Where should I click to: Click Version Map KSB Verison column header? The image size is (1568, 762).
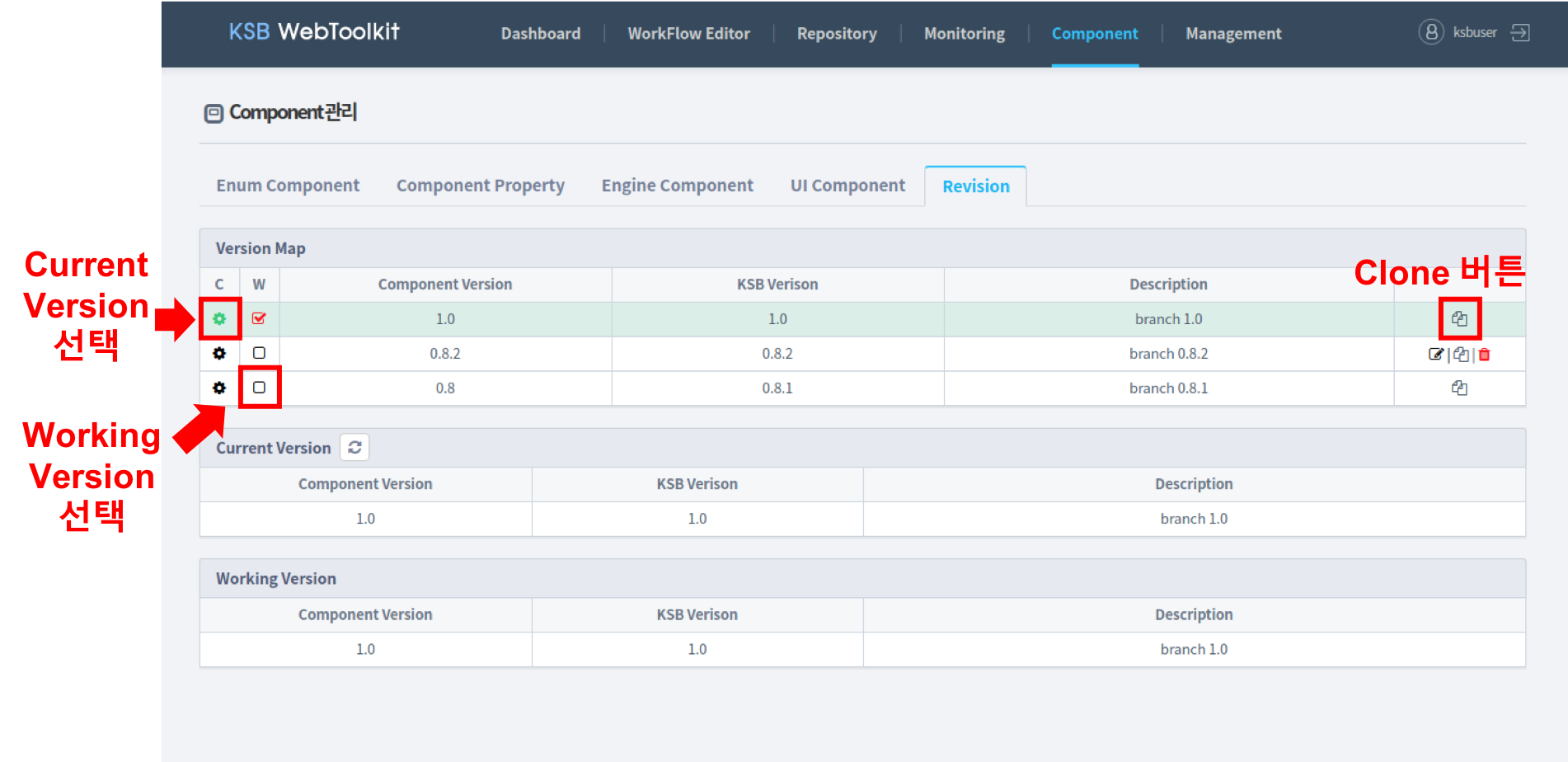click(777, 285)
